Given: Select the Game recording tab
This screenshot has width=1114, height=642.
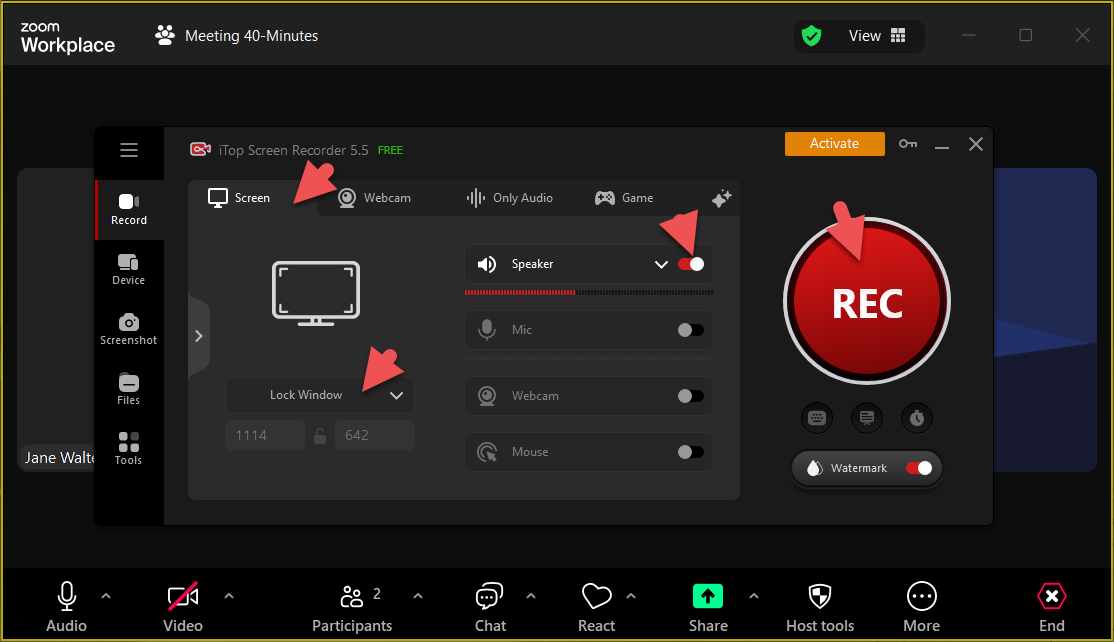Looking at the screenshot, I should pos(624,197).
